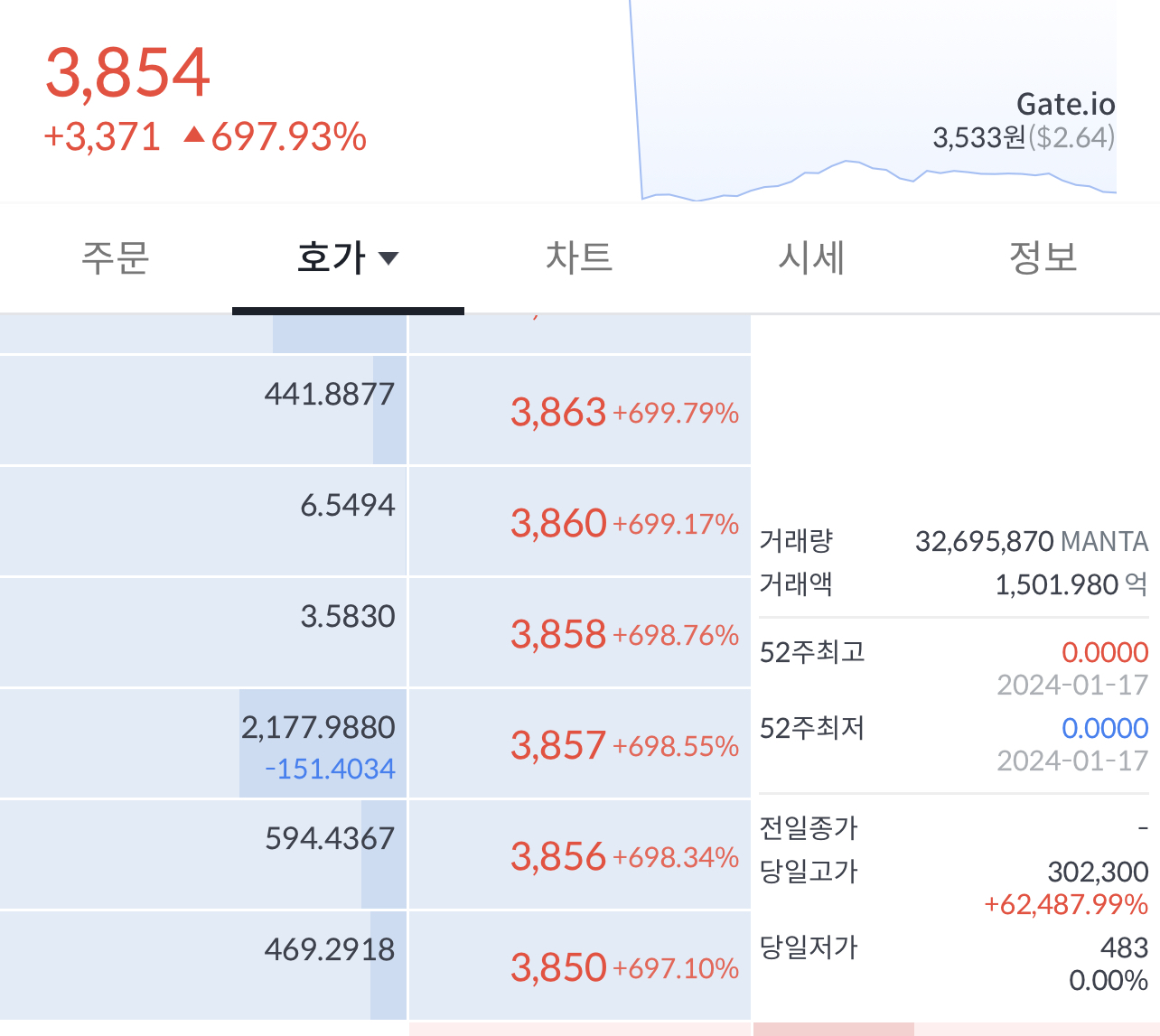Screen dimensions: 1160x1036
Task: Tap the current price 3,854 header
Action: click(127, 72)
